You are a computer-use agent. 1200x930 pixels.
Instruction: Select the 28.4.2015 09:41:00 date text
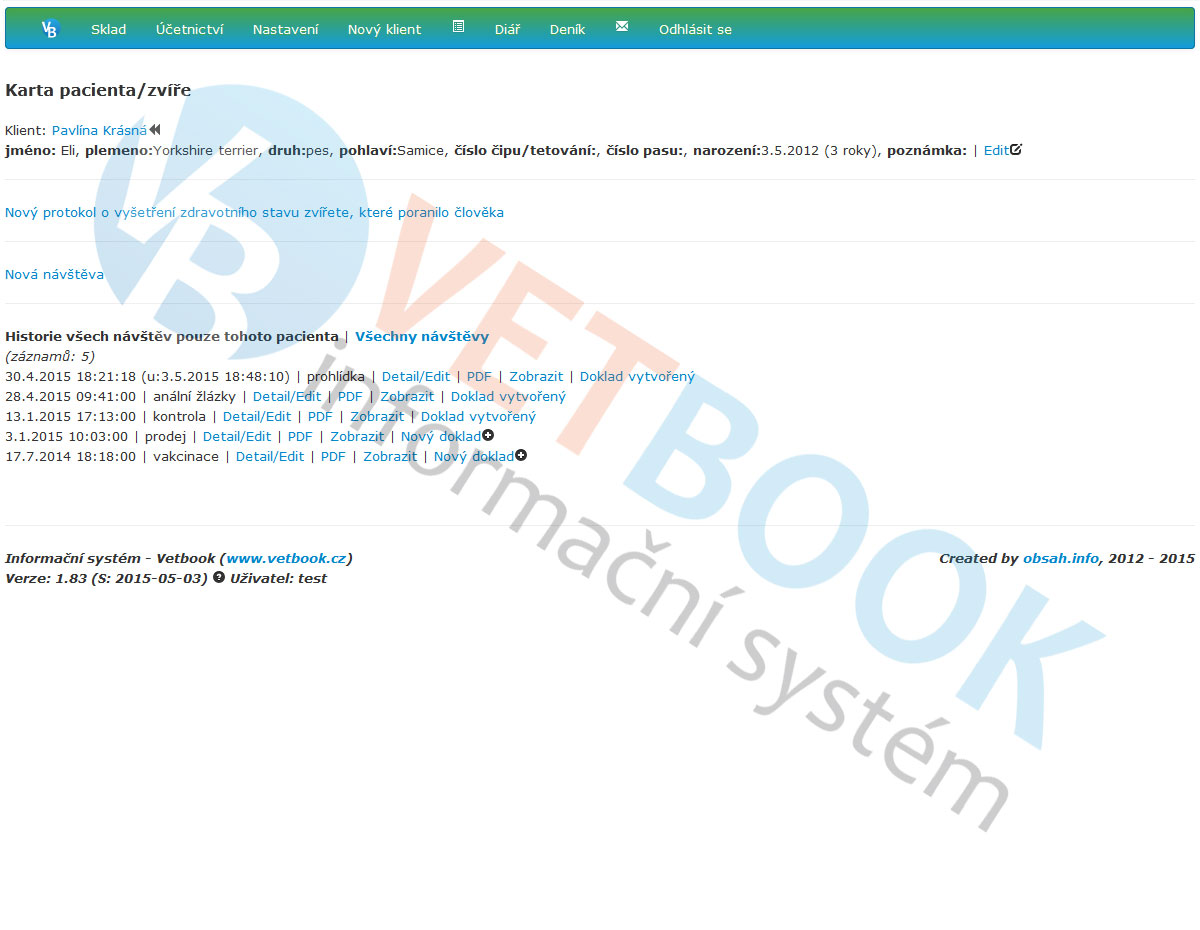point(70,396)
